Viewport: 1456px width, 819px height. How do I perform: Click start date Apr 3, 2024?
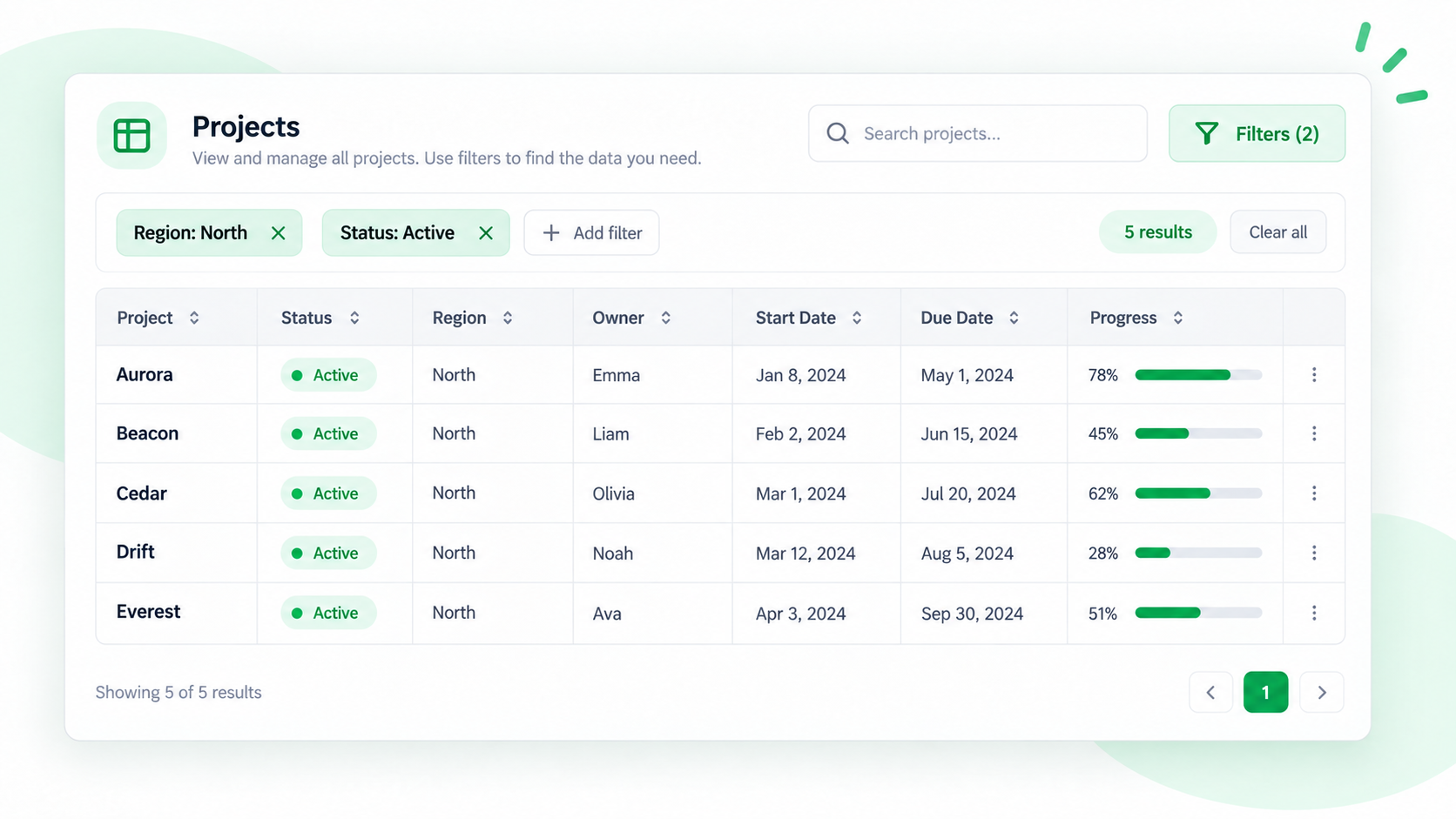click(800, 614)
